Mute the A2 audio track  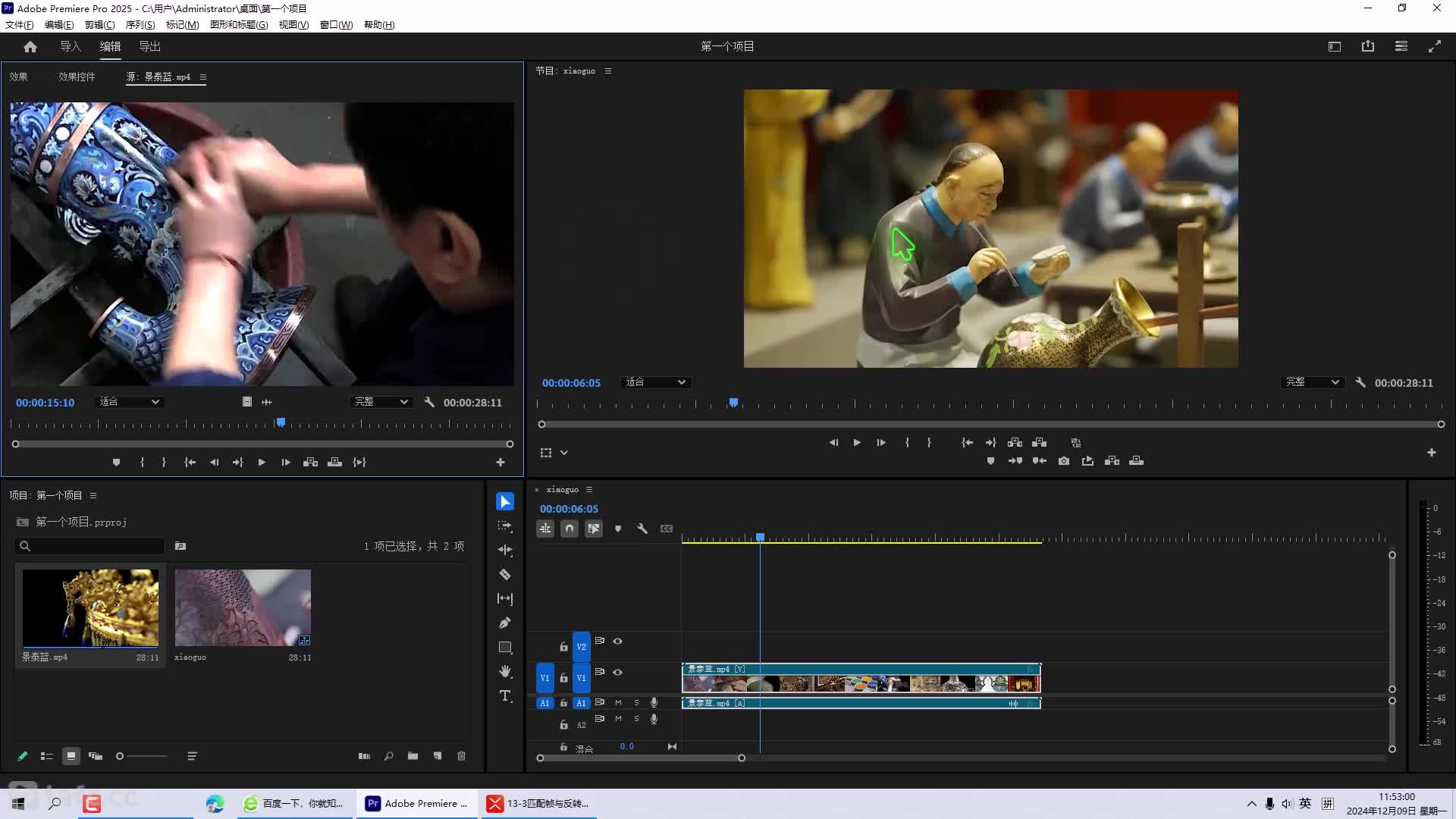618,720
